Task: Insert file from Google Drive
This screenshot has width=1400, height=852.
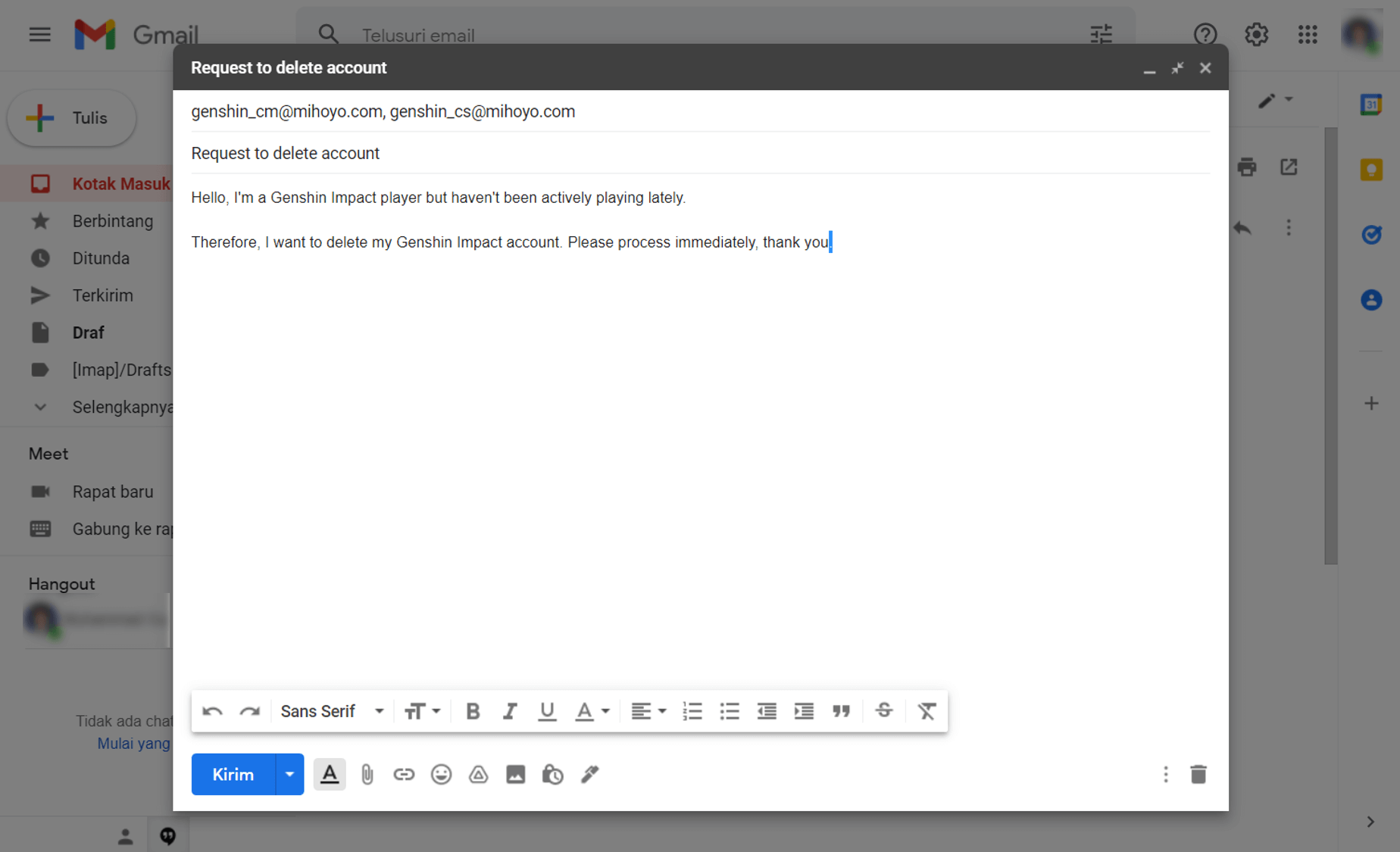Action: (478, 774)
